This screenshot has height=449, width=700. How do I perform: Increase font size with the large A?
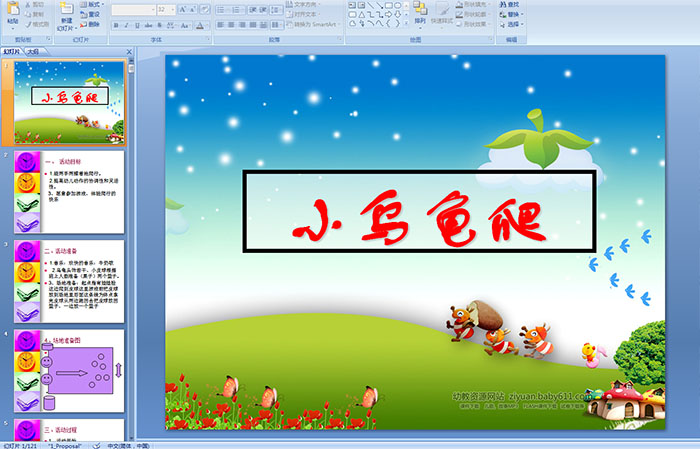pyautogui.click(x=183, y=9)
